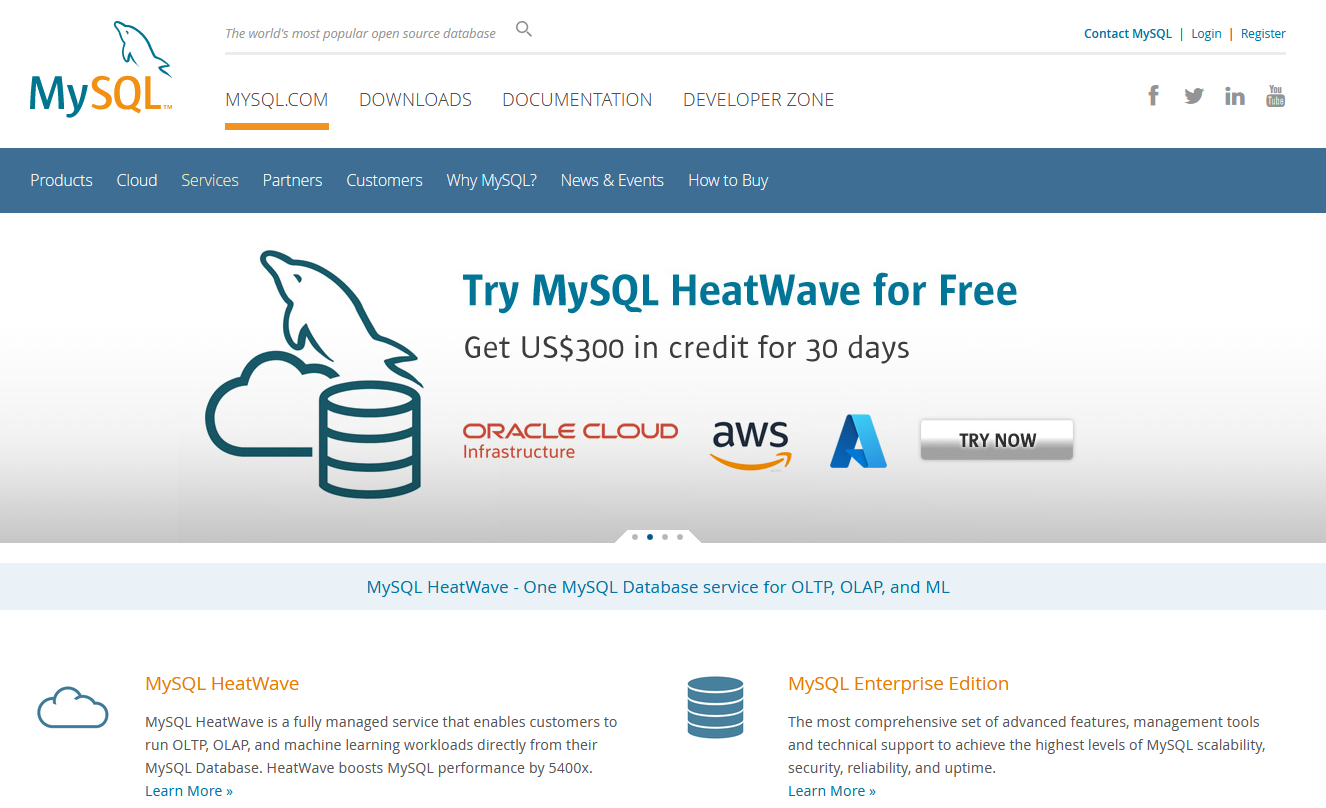This screenshot has width=1326, height=808.
Task: Click the dolphin cloud database illustration
Action: point(314,373)
